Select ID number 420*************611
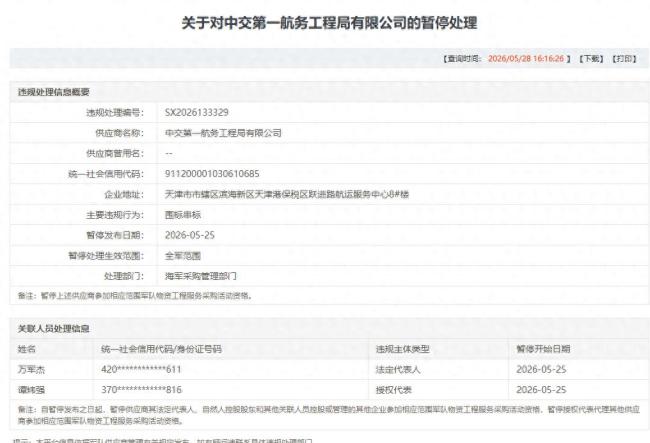Viewport: 650px width, 443px height. [141, 369]
